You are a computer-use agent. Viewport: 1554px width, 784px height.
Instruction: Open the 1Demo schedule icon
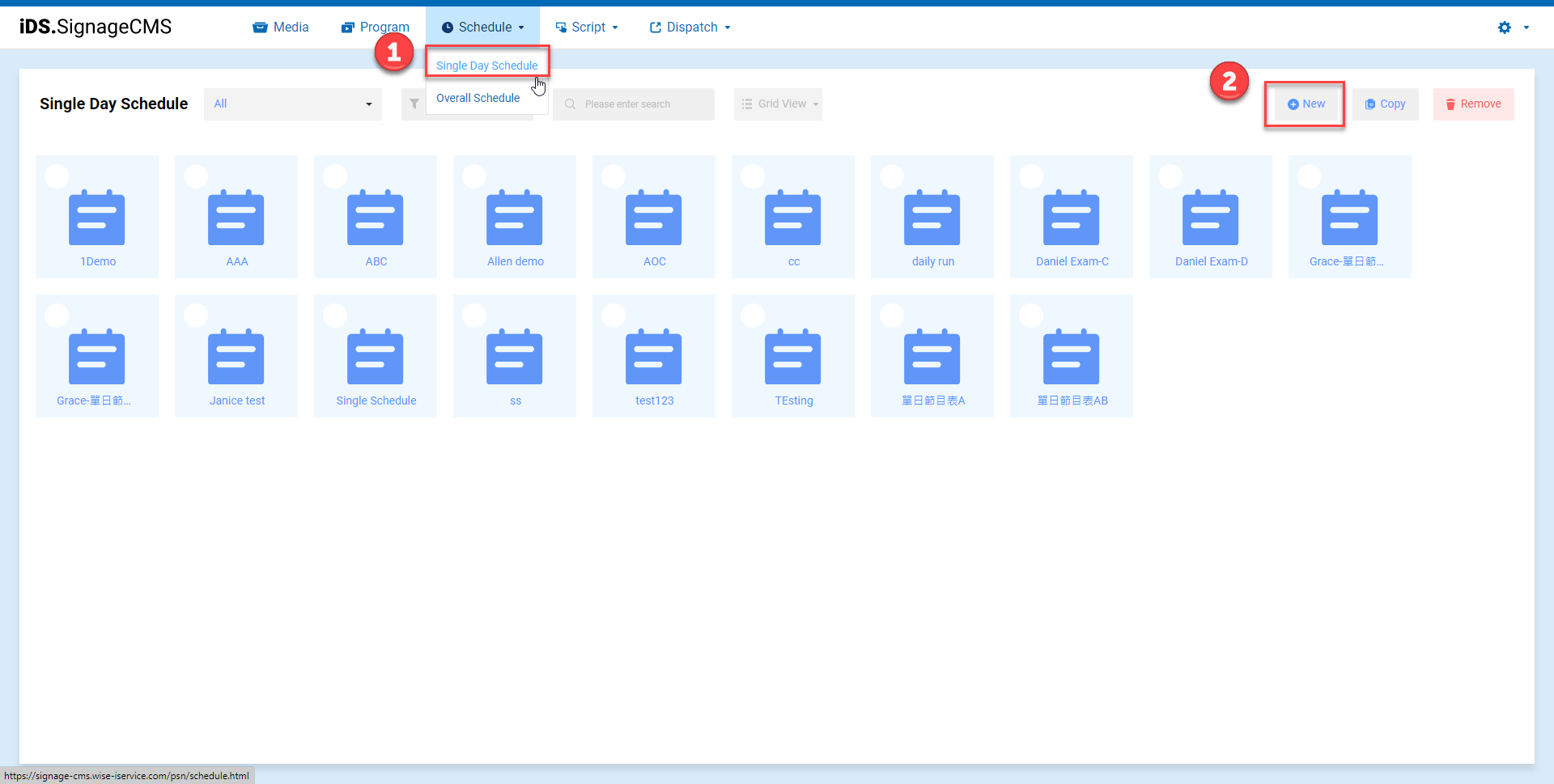97,218
